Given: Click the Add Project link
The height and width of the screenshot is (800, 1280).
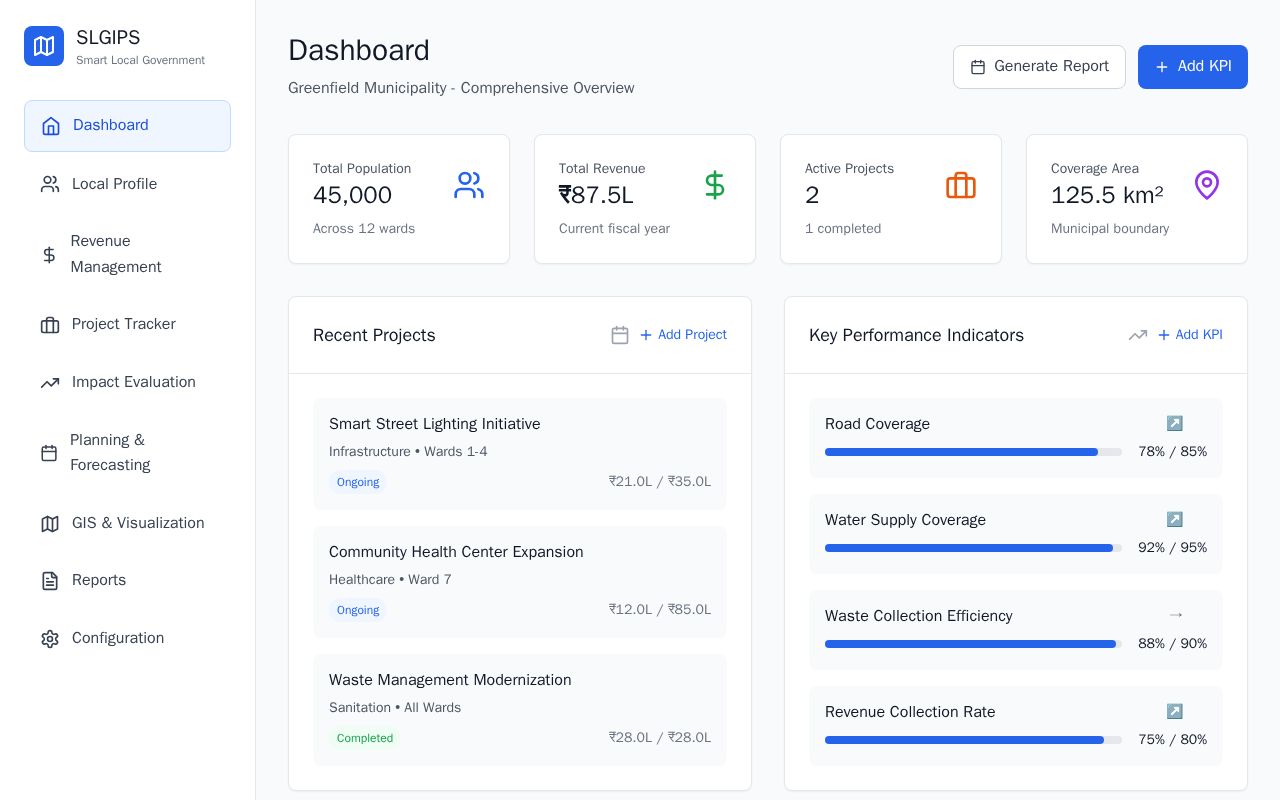Looking at the screenshot, I should [683, 335].
